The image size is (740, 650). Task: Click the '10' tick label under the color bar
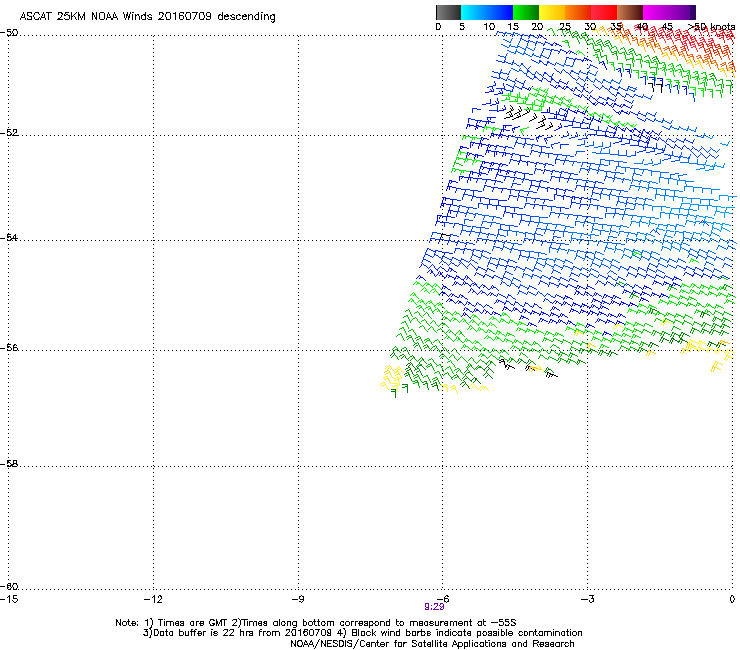pos(489,27)
